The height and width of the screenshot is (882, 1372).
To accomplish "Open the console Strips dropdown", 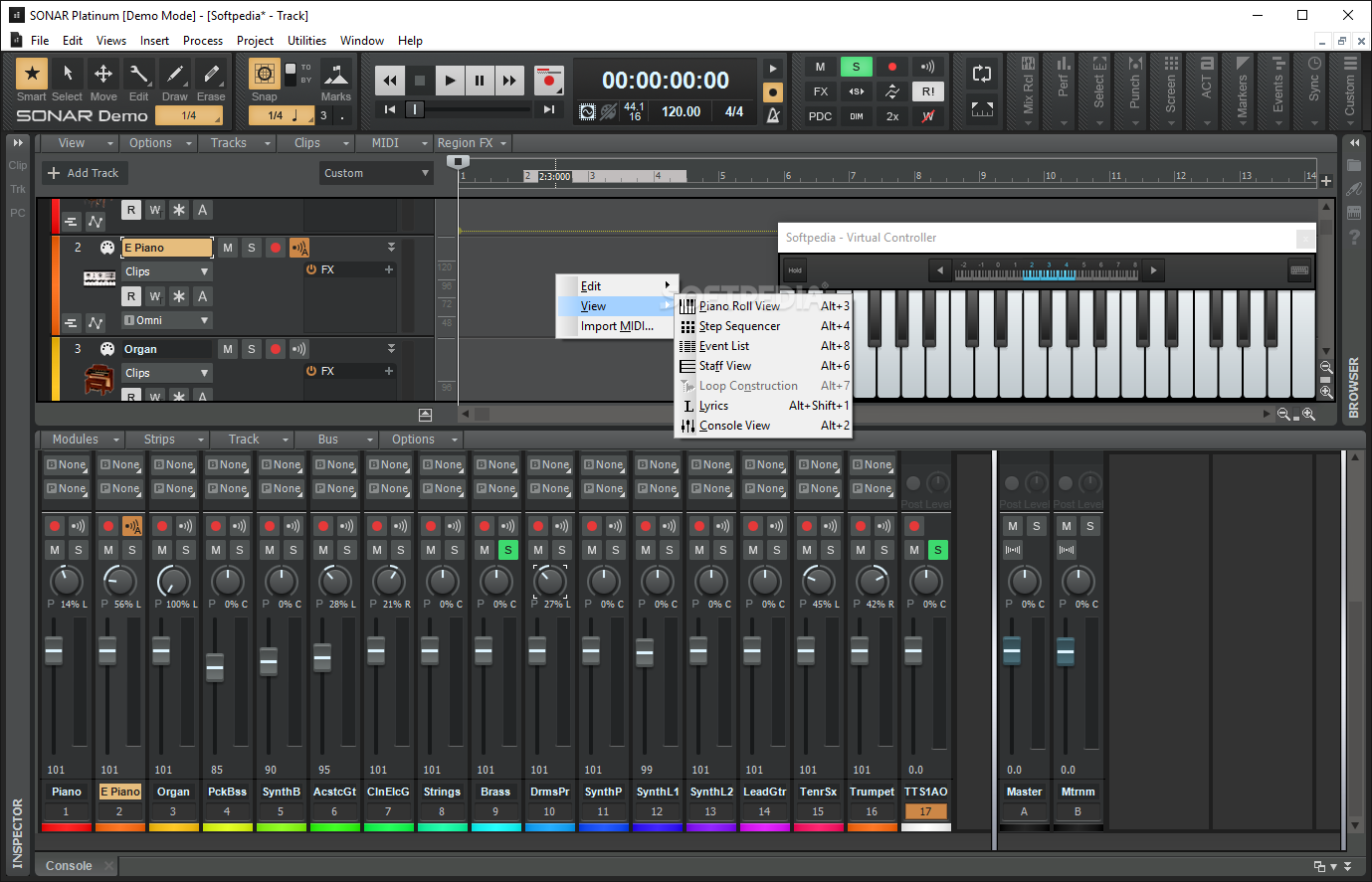I will pyautogui.click(x=168, y=440).
